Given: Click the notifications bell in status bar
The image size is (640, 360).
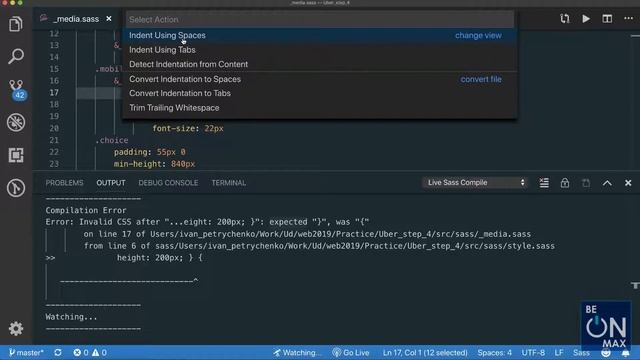Looking at the screenshot, I should click(x=625, y=353).
